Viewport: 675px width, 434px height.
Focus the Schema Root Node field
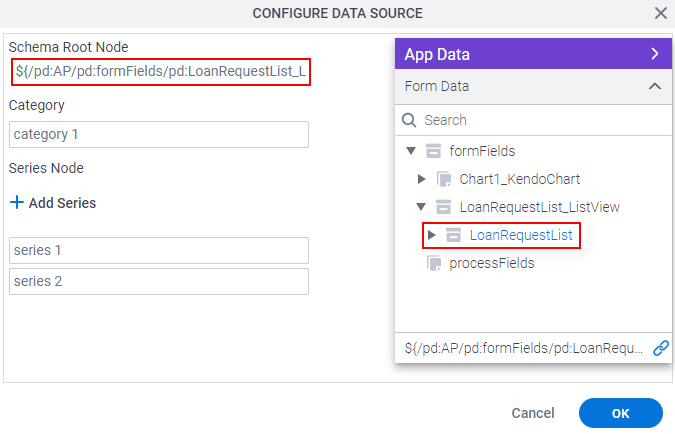[x=161, y=71]
